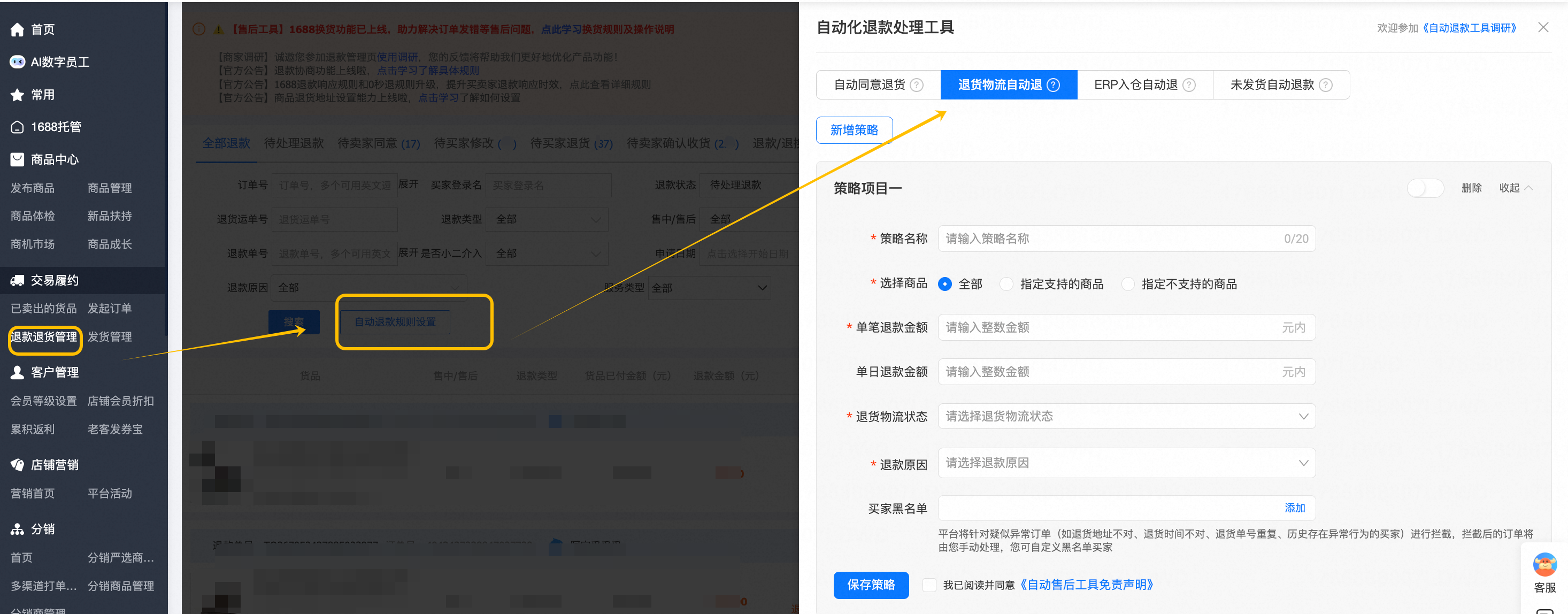
Task: Click the 保存策略 button
Action: pyautogui.click(x=871, y=586)
